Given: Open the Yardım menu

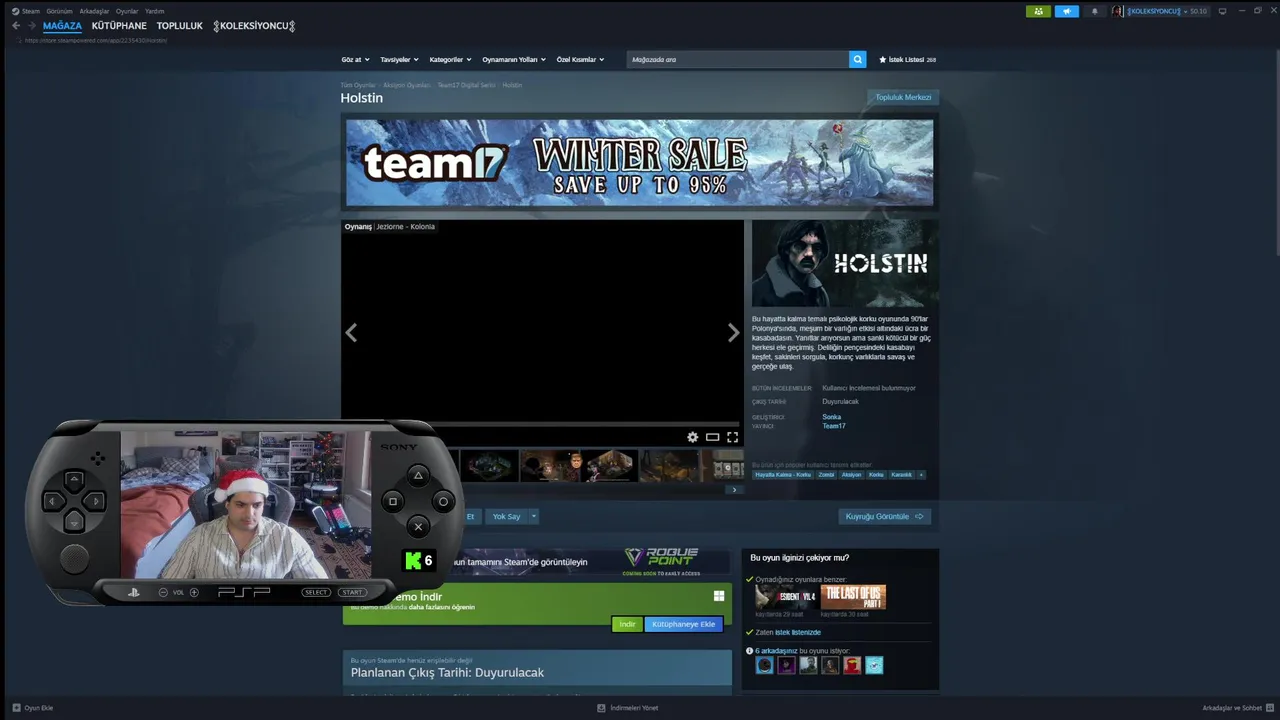Looking at the screenshot, I should coord(154,11).
